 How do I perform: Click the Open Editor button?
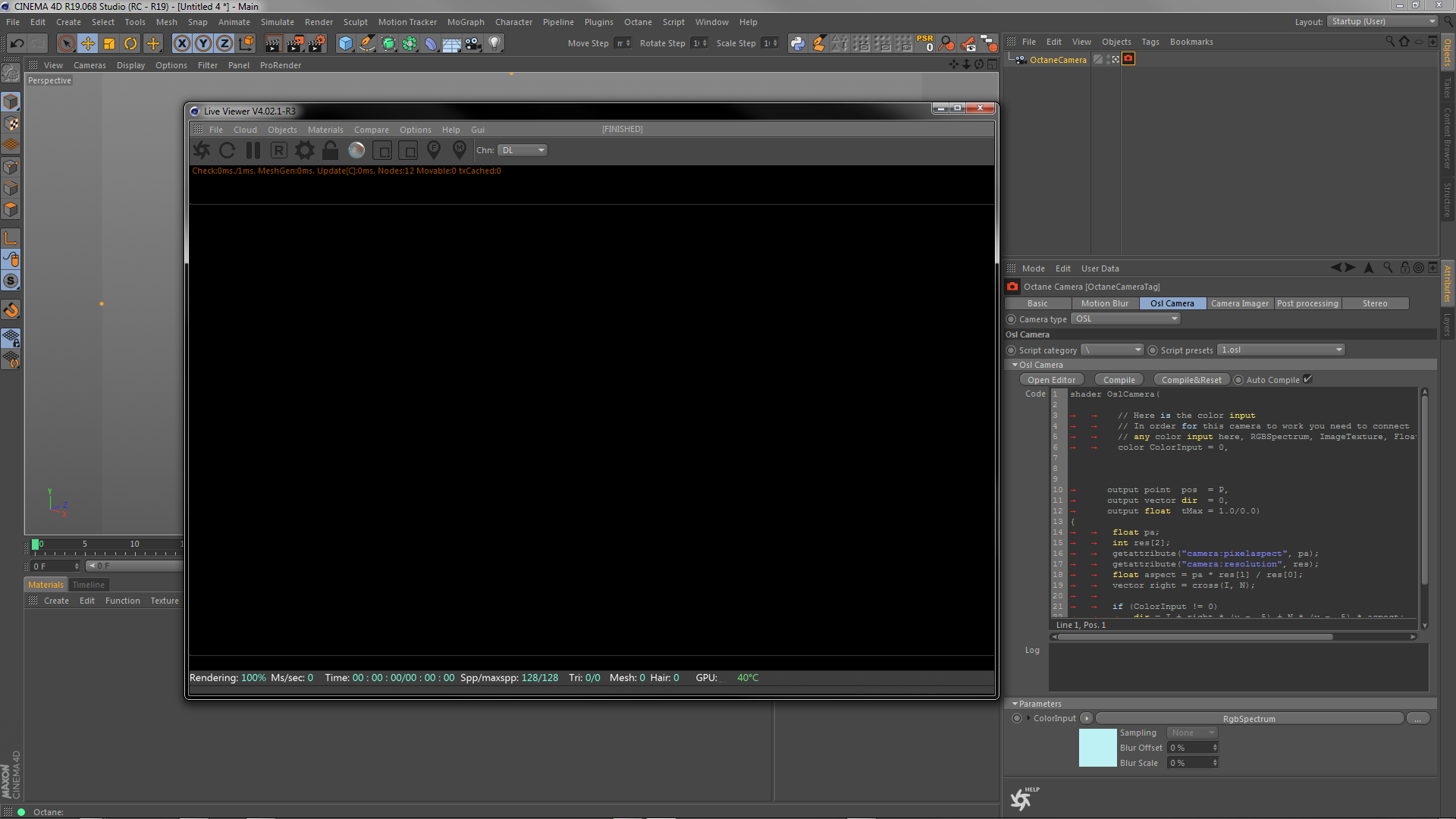pyautogui.click(x=1051, y=380)
